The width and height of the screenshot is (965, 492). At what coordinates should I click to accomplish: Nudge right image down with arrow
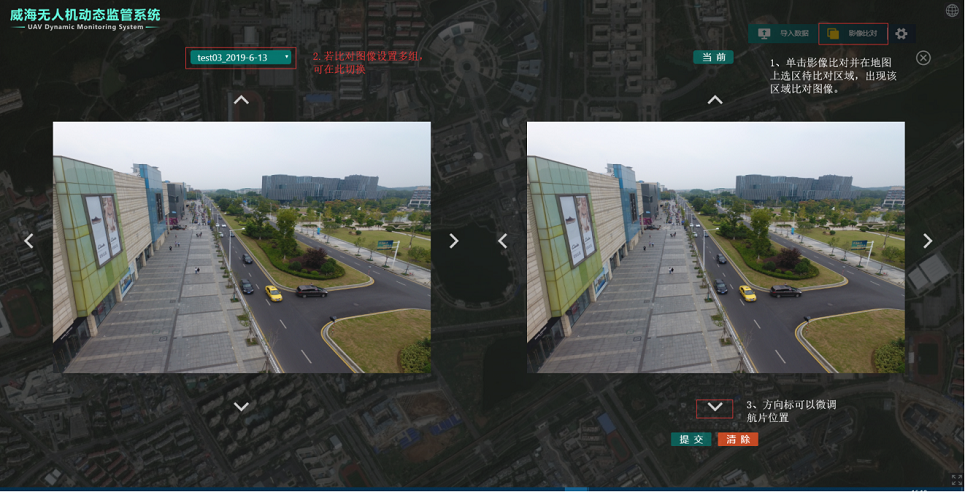point(715,408)
